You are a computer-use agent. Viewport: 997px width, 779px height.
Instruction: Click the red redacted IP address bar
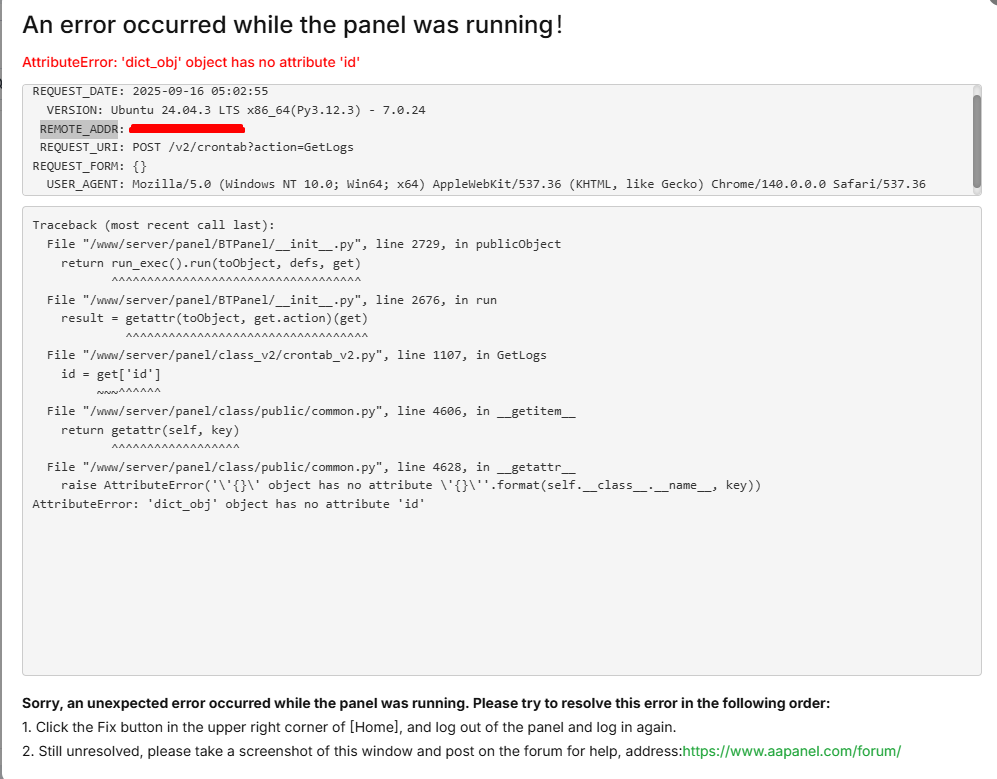[187, 129]
